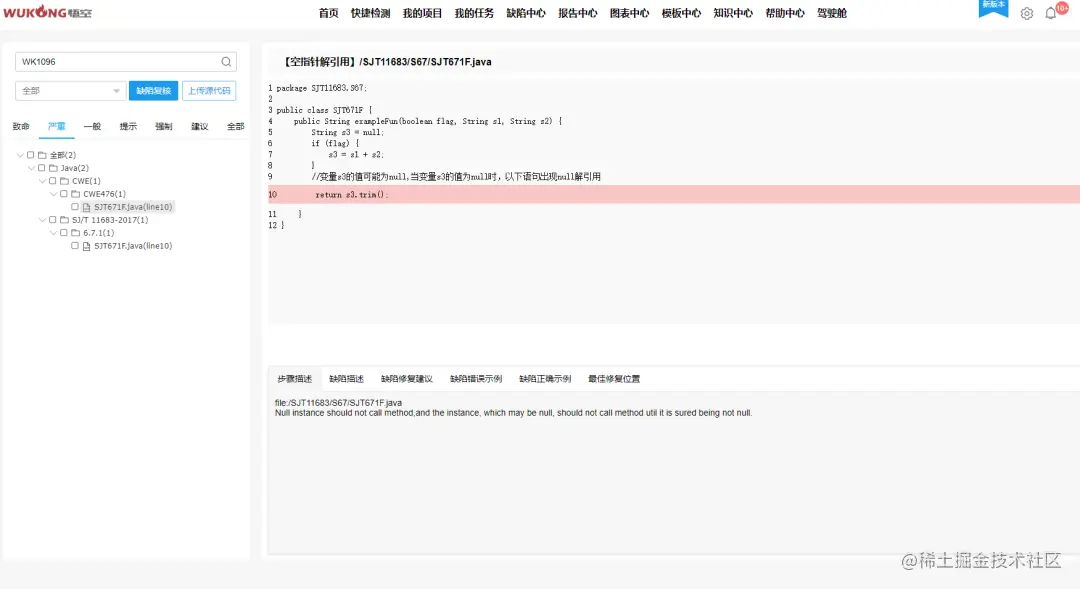This screenshot has width=1080, height=589.
Task: Switch to the 全部 severity tab
Action: point(236,127)
